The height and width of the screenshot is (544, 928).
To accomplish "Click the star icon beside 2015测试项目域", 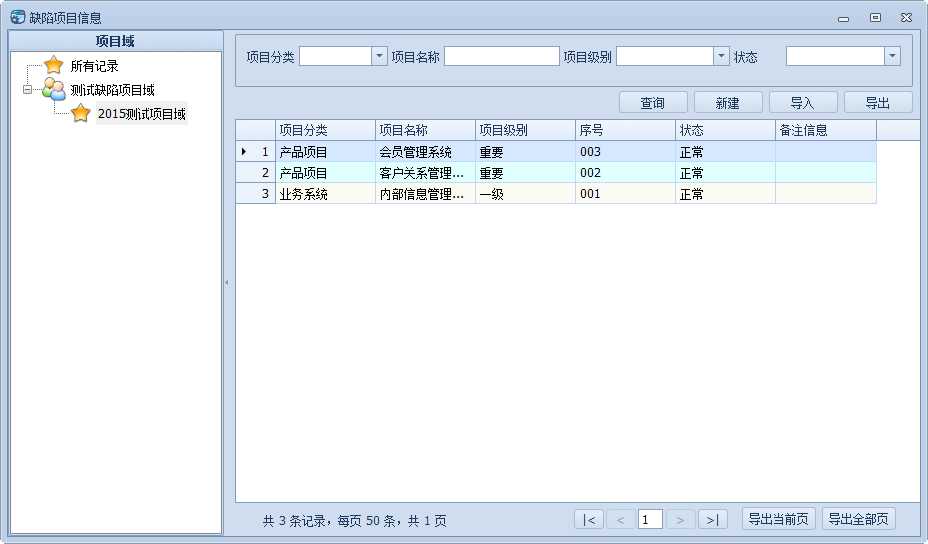I will 80,113.
